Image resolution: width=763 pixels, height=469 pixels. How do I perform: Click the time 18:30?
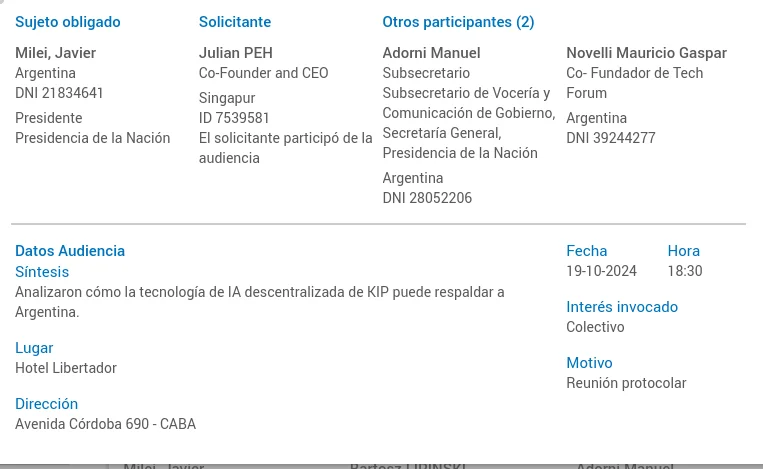pos(685,271)
